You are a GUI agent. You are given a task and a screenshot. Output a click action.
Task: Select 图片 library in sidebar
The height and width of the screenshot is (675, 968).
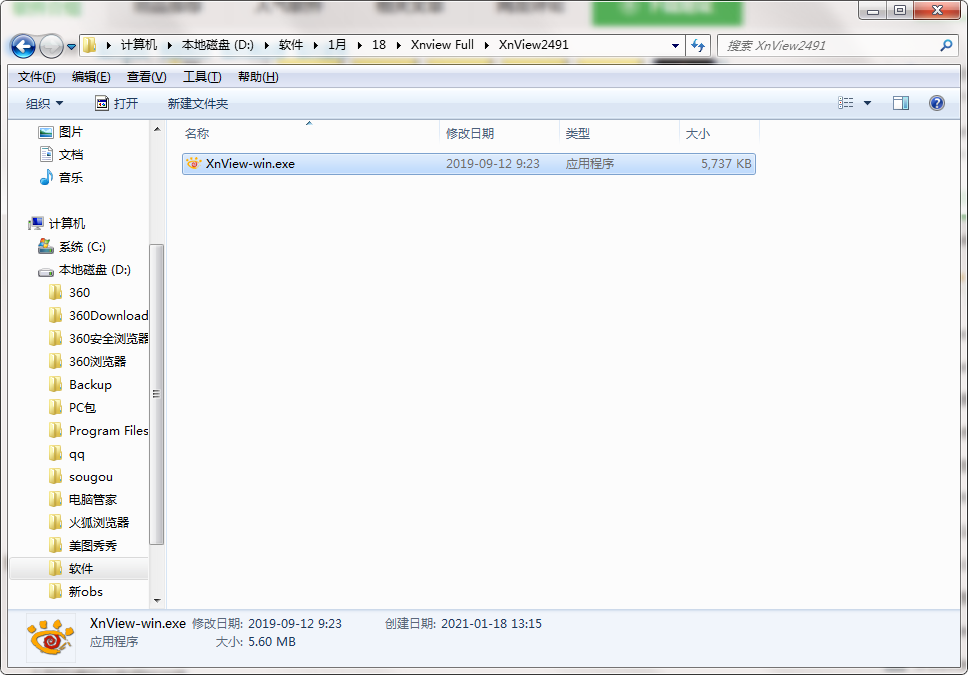[60, 132]
